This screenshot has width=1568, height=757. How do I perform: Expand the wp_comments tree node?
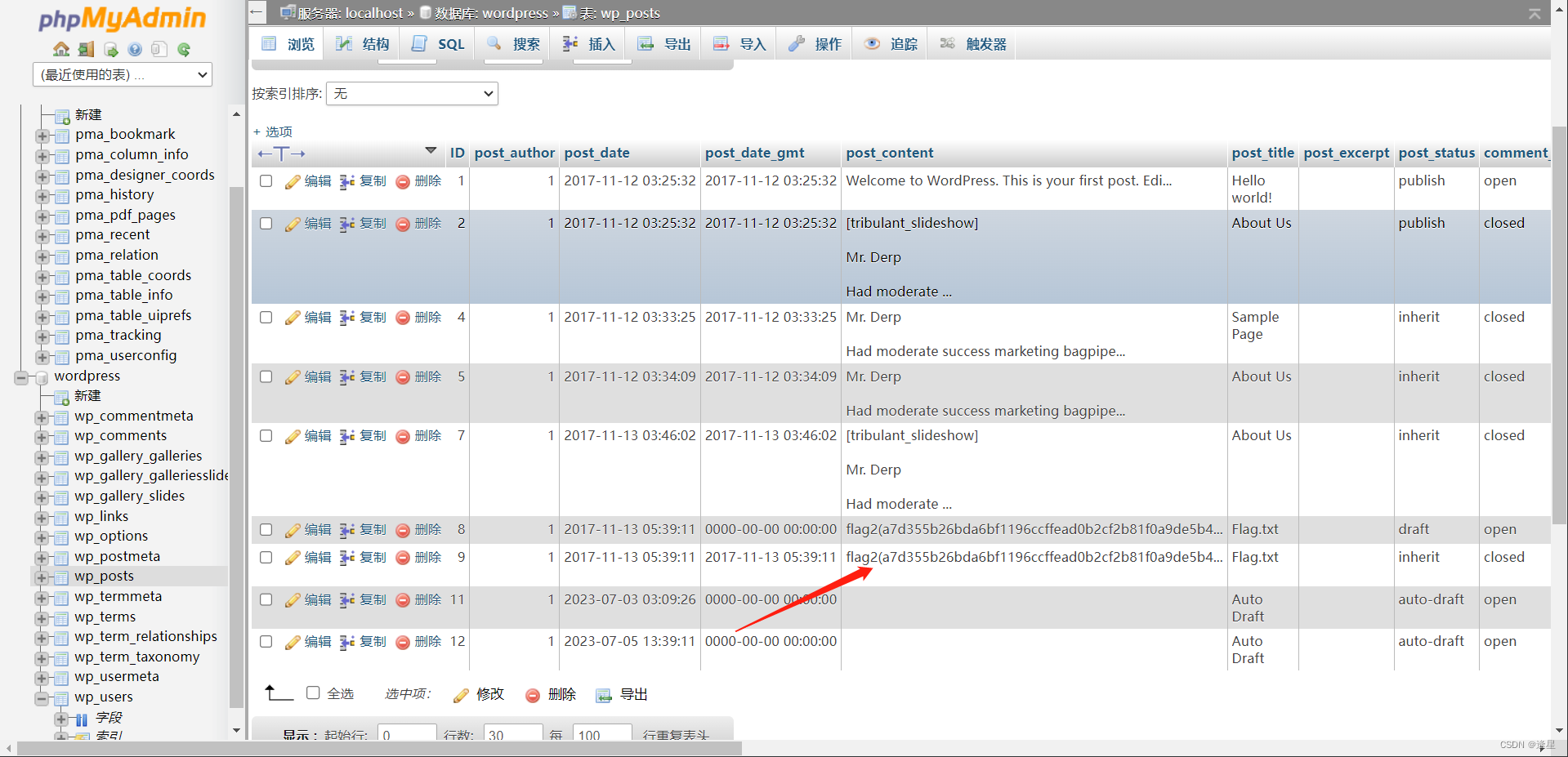pyautogui.click(x=42, y=437)
